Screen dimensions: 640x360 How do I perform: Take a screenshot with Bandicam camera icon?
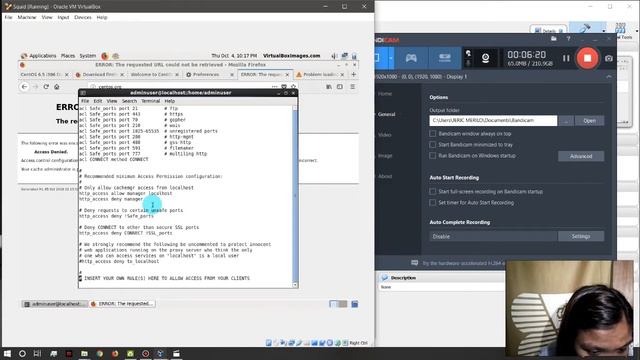pyautogui.click(x=609, y=58)
